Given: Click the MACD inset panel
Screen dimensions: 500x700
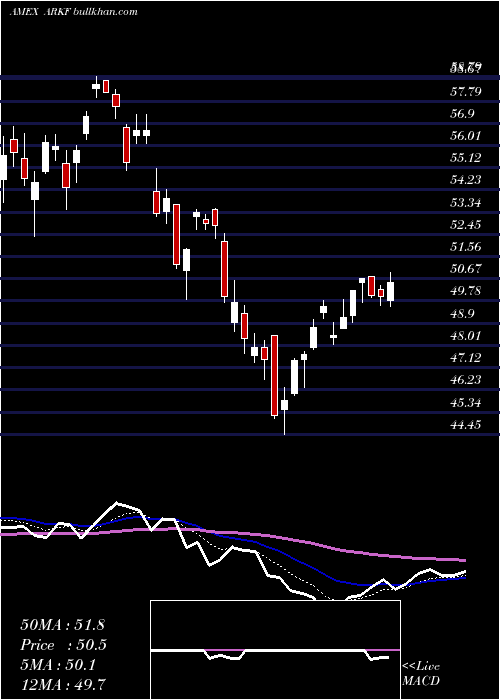Looking at the screenshot, I should click(x=275, y=650).
